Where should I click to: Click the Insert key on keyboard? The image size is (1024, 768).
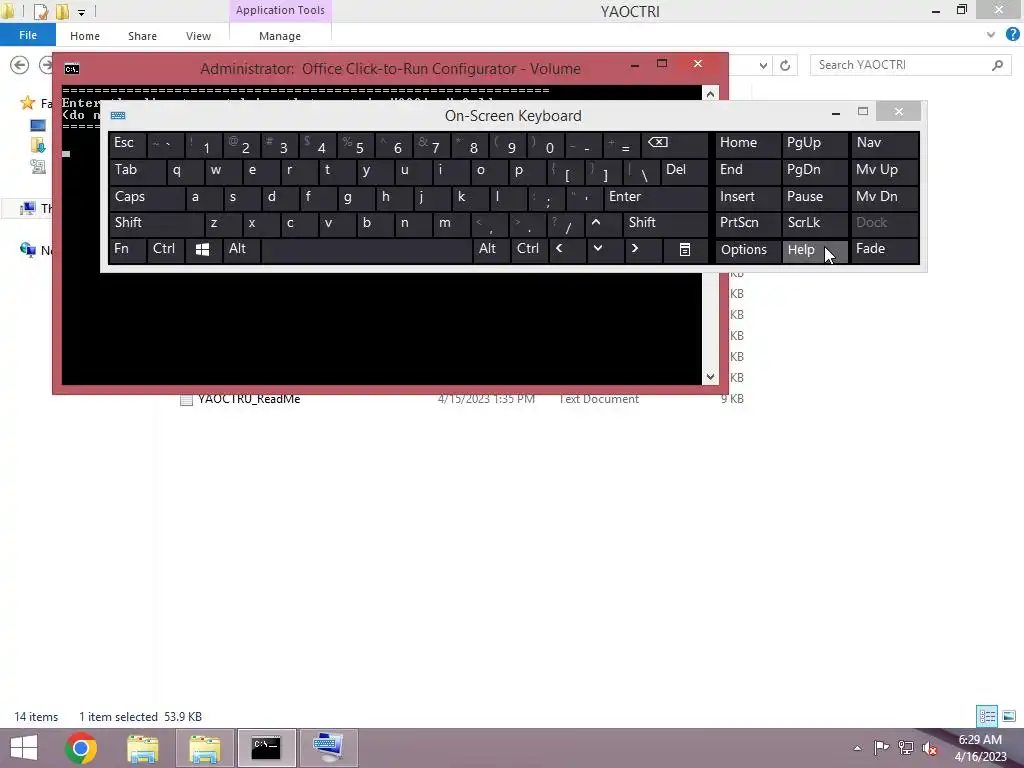coord(747,198)
